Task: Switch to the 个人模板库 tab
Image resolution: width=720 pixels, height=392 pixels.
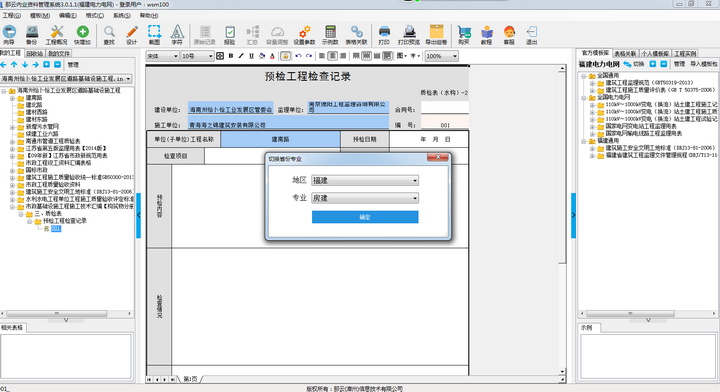Action: pyautogui.click(x=655, y=54)
